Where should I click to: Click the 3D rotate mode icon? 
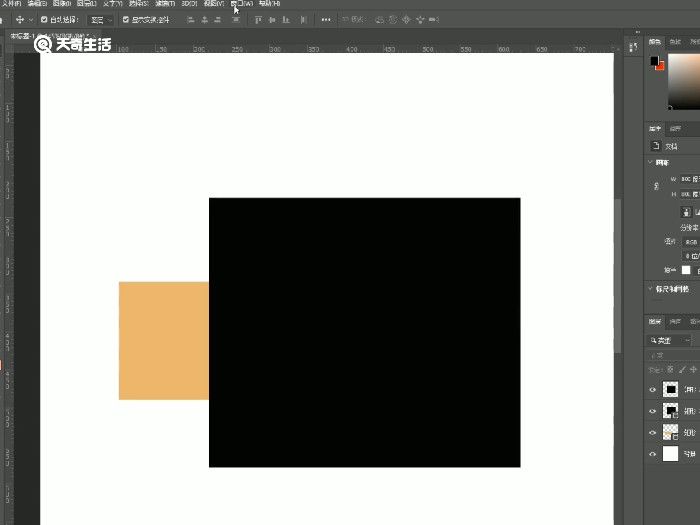[379, 20]
